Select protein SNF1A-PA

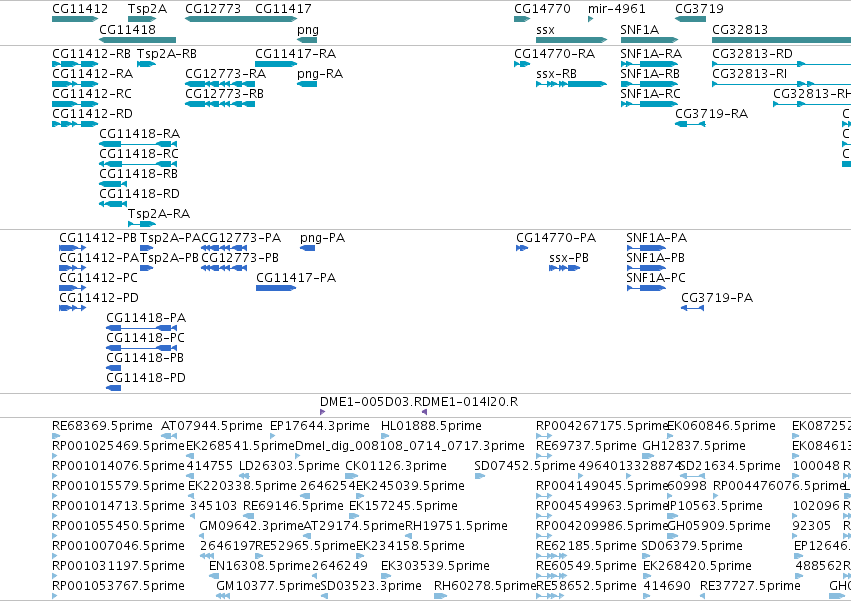coord(646,248)
